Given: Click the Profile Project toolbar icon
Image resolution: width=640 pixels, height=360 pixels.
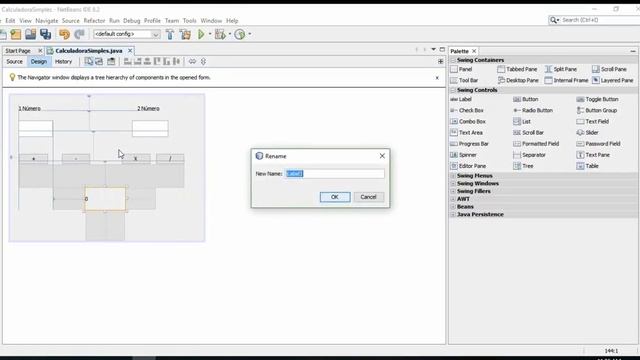Looking at the screenshot, I should [x=240, y=34].
